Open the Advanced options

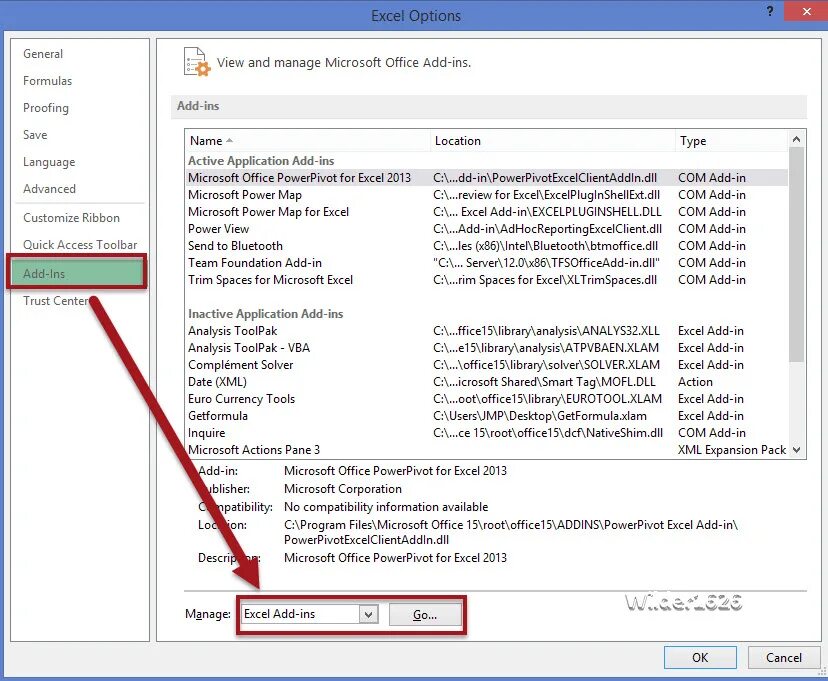pyautogui.click(x=49, y=188)
